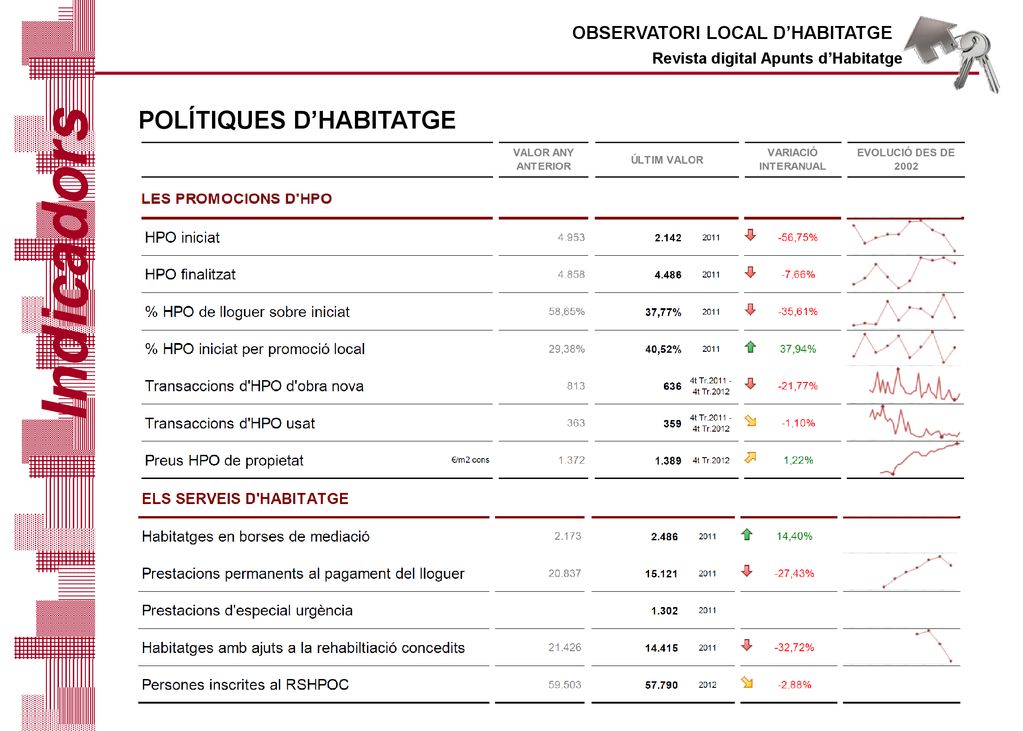This screenshot has height=731, width=1023.
Task: Click the '14,40%' variation value
Action: (x=794, y=537)
